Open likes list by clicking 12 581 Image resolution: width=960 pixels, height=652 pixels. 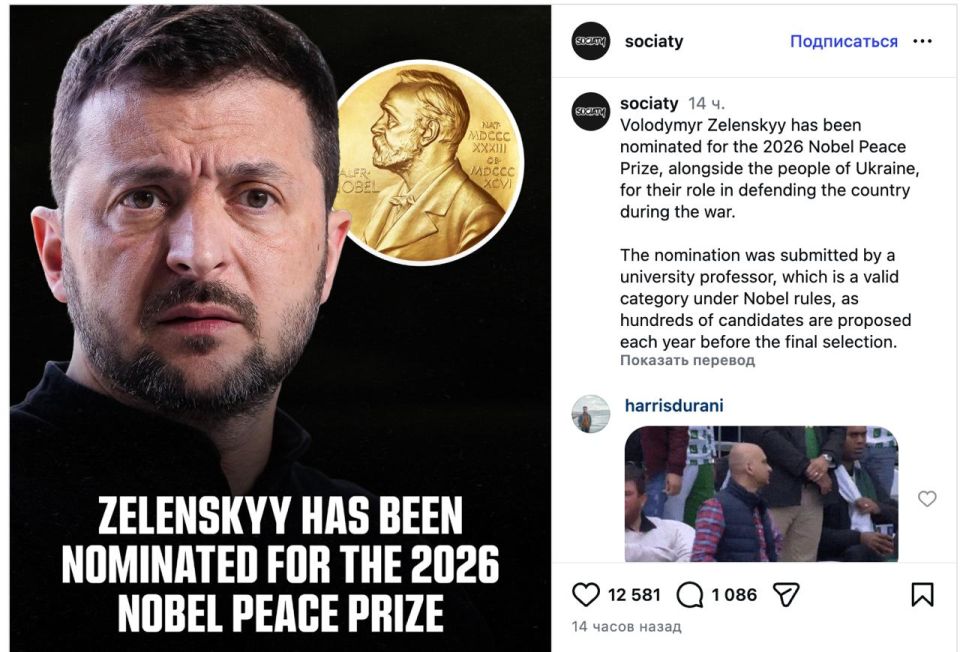coord(636,594)
